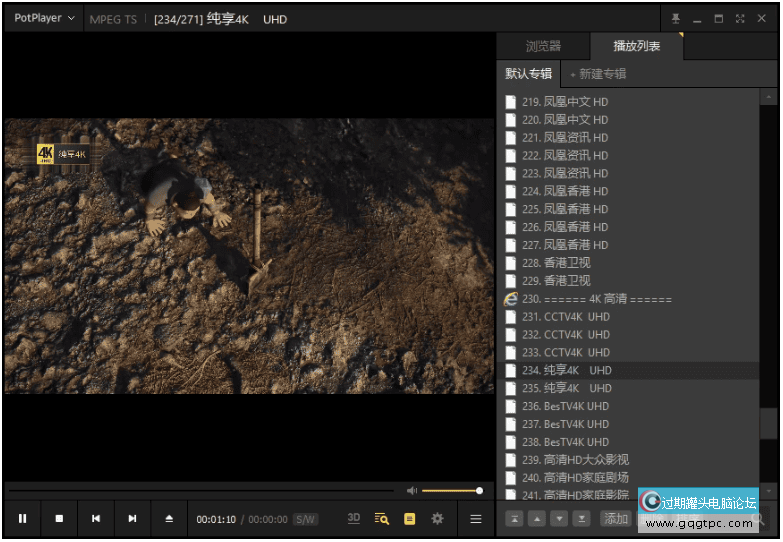Click the file icon beside 231. CCTV4K
Viewport: 783px width, 542px height.
point(510,317)
